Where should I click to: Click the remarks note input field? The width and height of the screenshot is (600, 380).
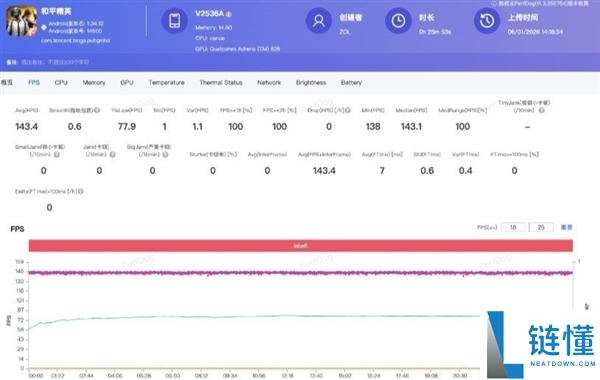point(55,62)
